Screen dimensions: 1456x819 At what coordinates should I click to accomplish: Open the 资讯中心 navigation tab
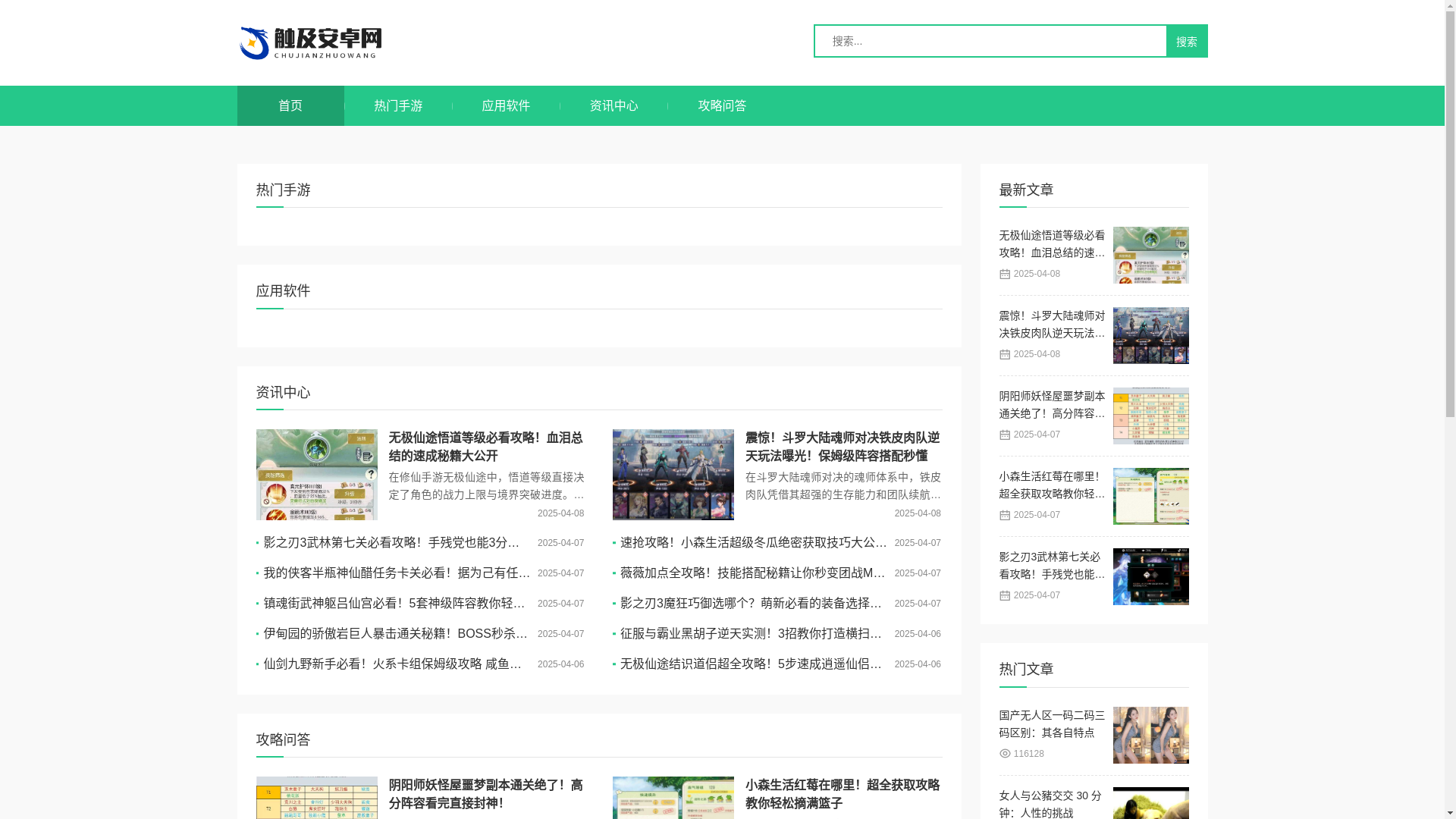click(613, 106)
